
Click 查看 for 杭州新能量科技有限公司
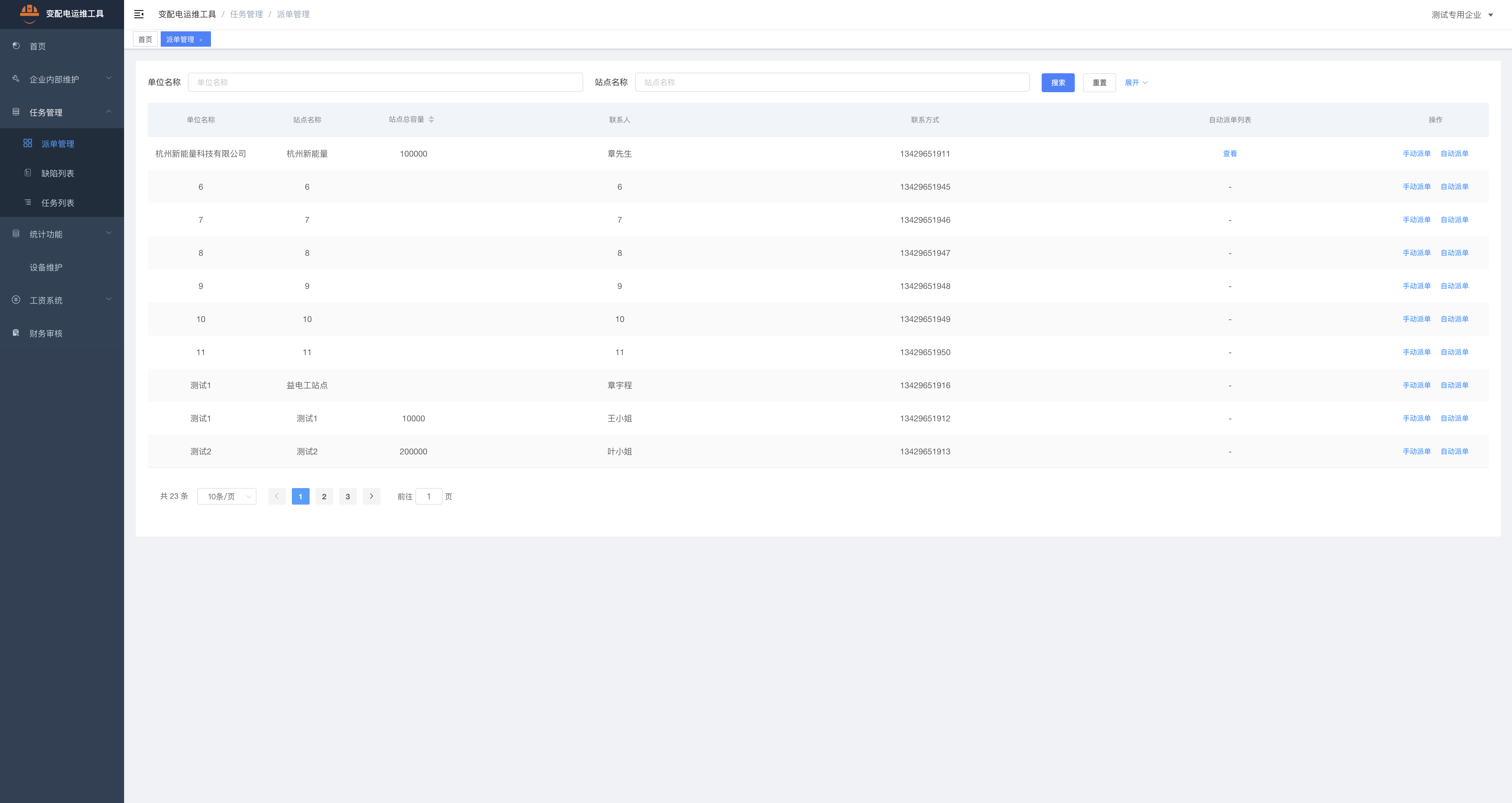pyautogui.click(x=1229, y=154)
